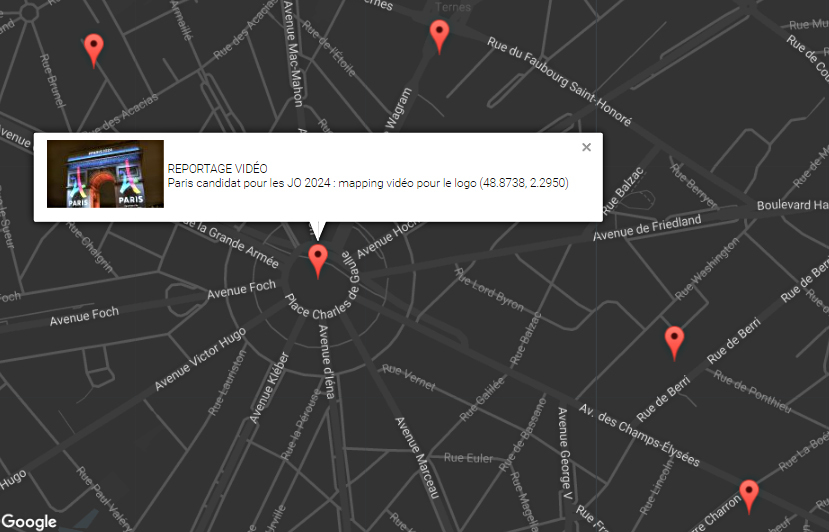This screenshot has width=829, height=532.
Task: Click the Google logo
Action: pyautogui.click(x=29, y=522)
